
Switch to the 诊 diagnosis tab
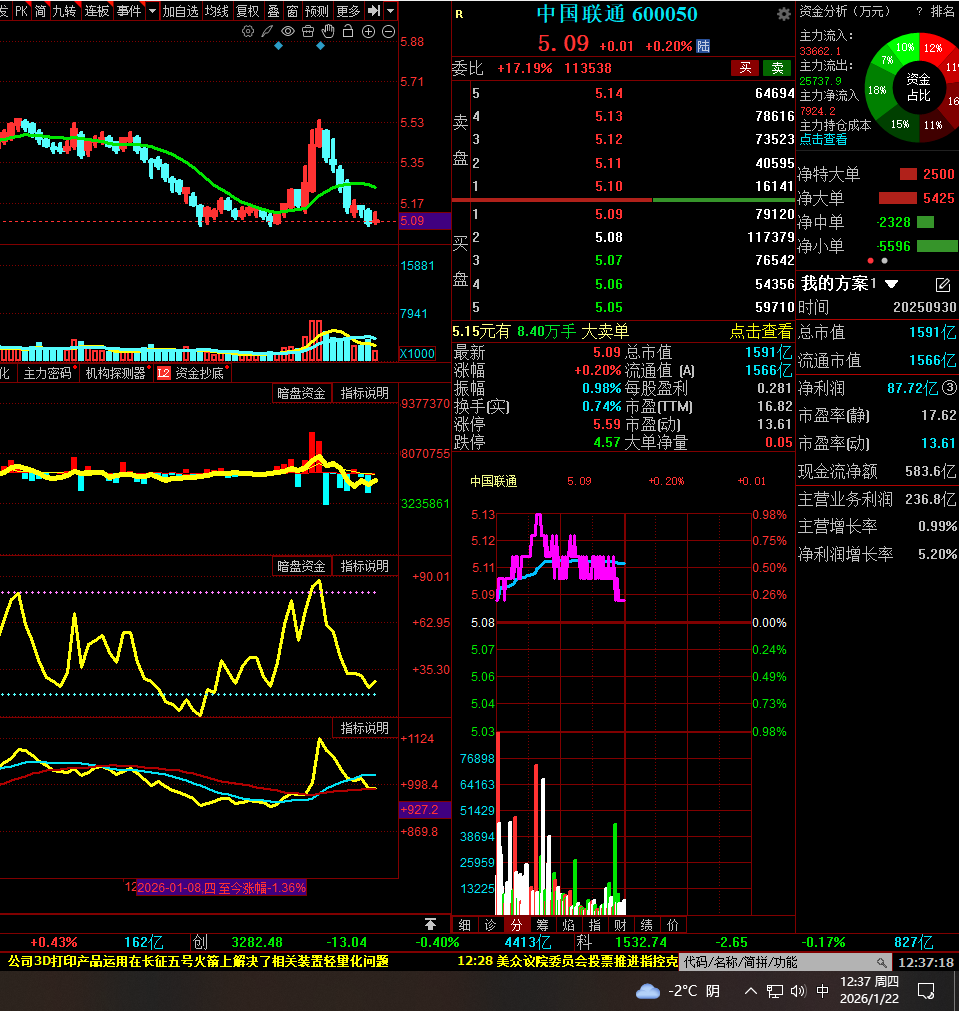[490, 925]
